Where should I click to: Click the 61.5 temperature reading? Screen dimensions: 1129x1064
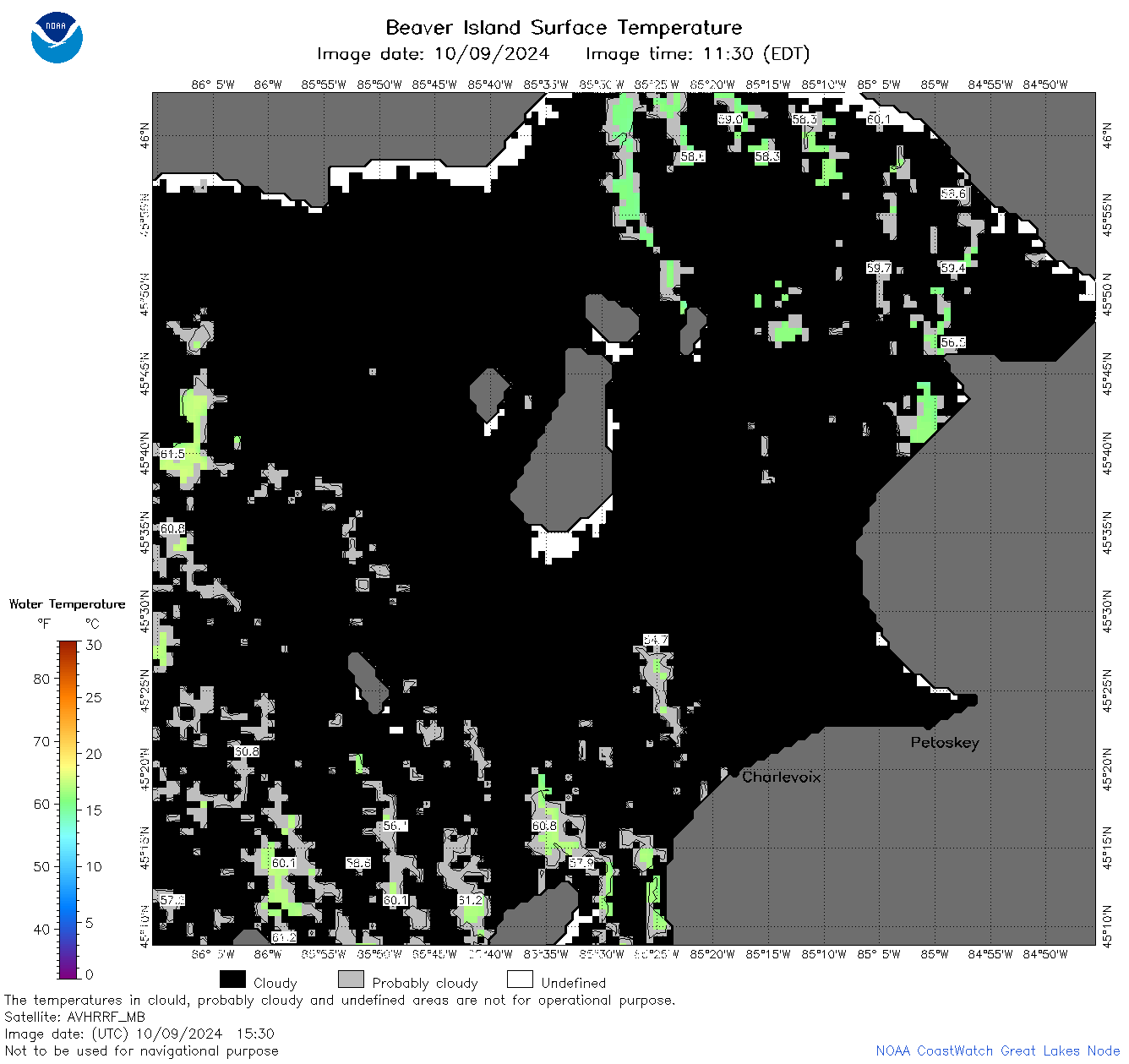pyautogui.click(x=172, y=454)
